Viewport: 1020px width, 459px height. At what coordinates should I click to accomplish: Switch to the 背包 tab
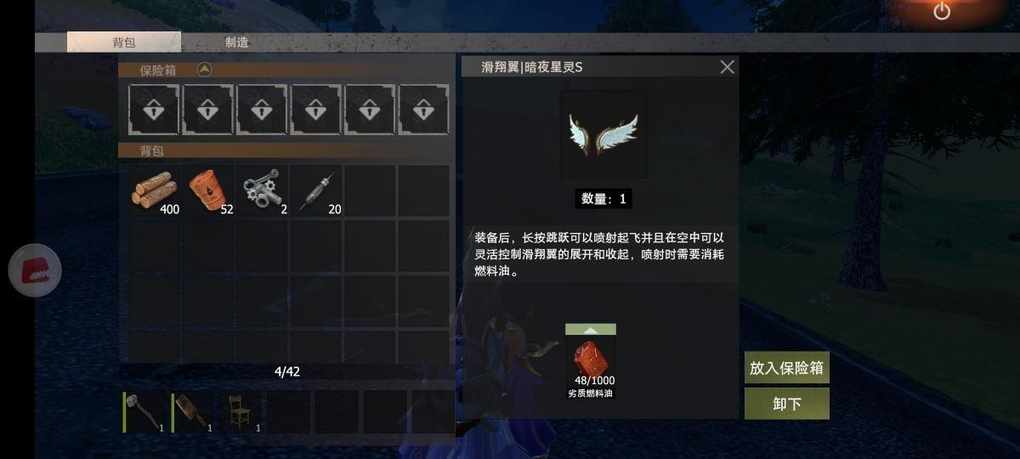click(124, 42)
